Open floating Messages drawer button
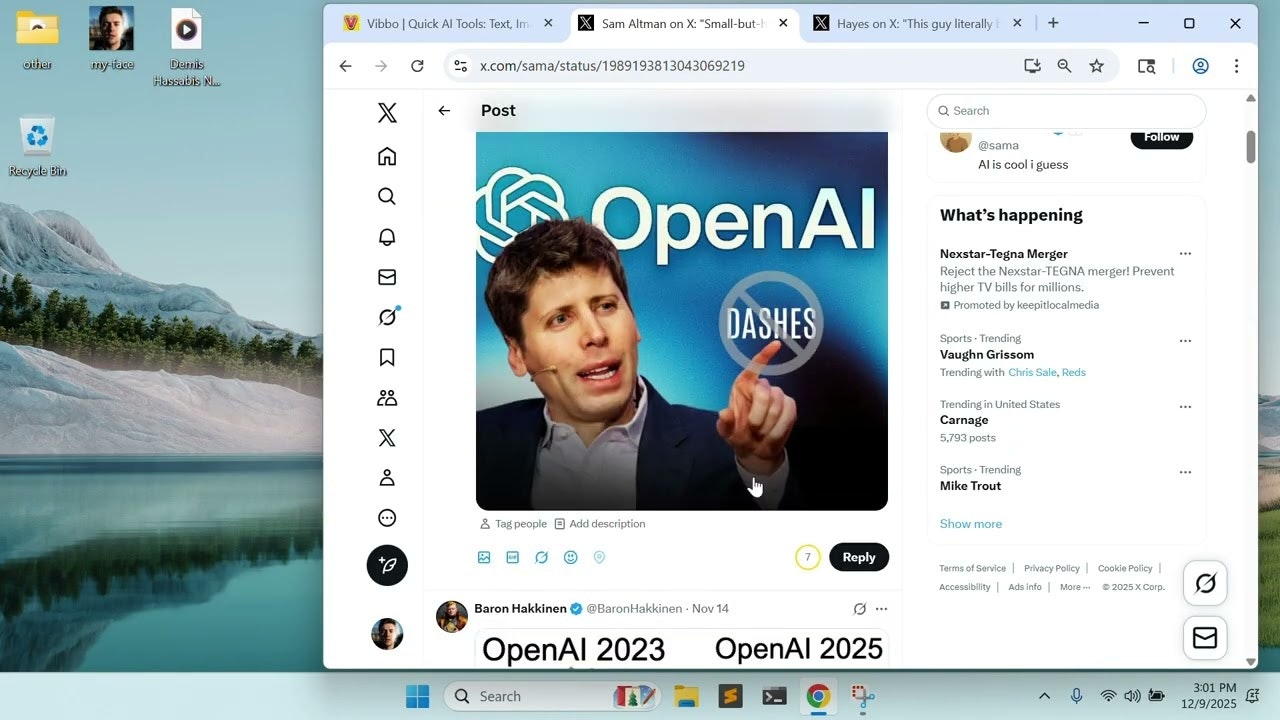The image size is (1280, 720). coord(1205,638)
